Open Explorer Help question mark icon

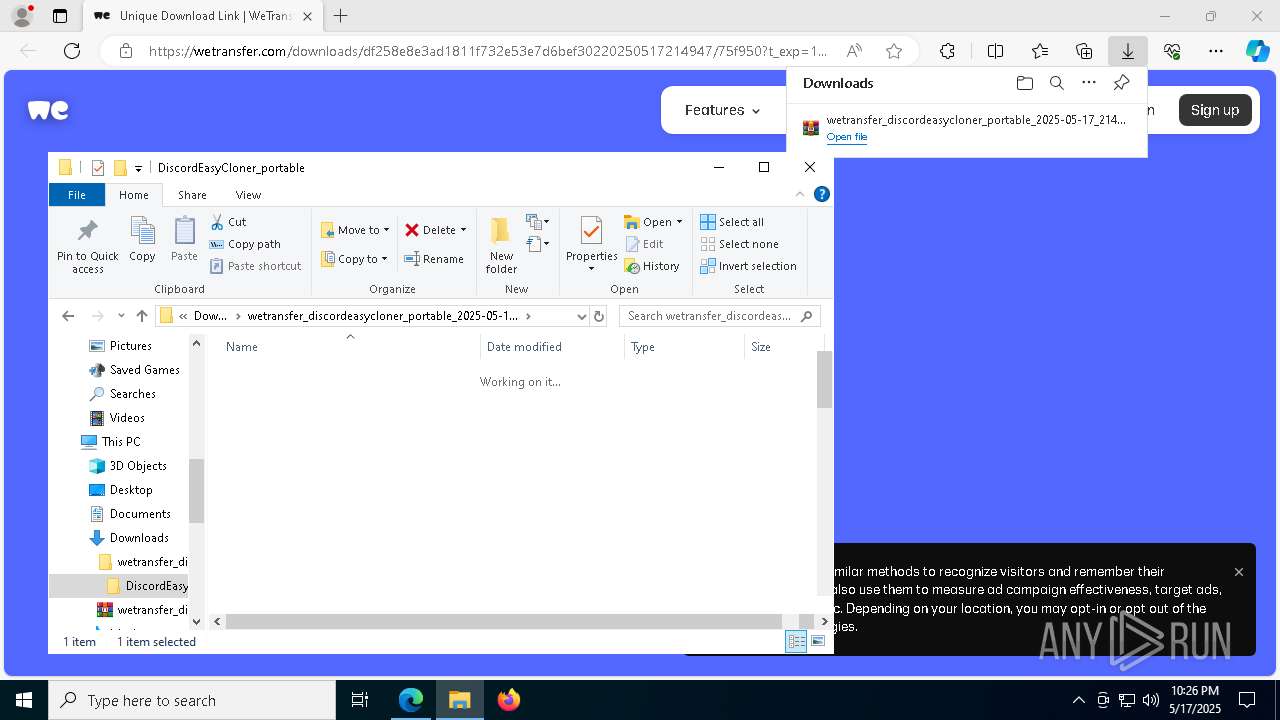click(x=822, y=195)
